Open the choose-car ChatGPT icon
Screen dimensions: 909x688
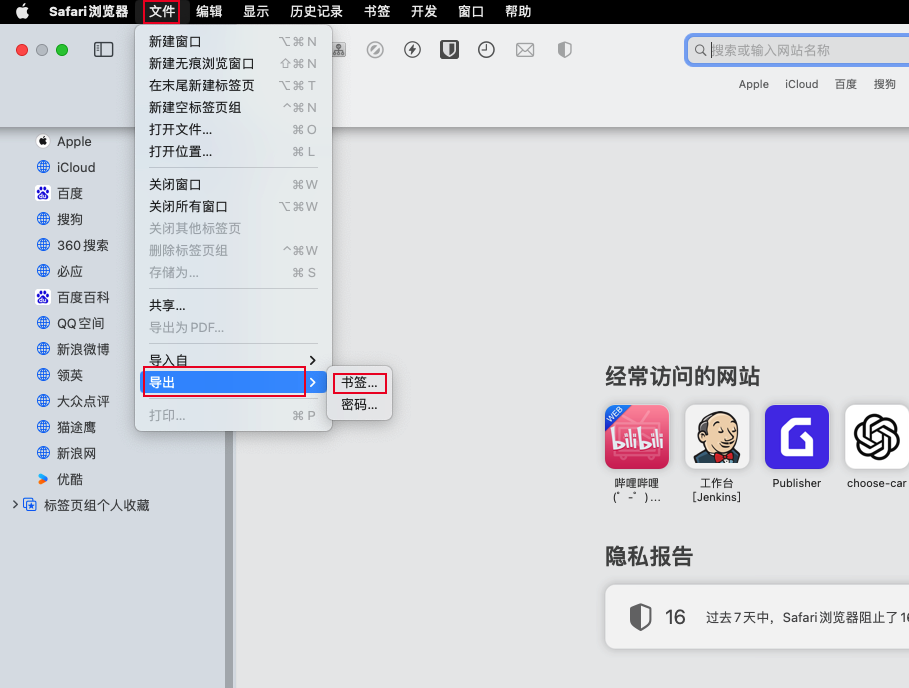876,437
